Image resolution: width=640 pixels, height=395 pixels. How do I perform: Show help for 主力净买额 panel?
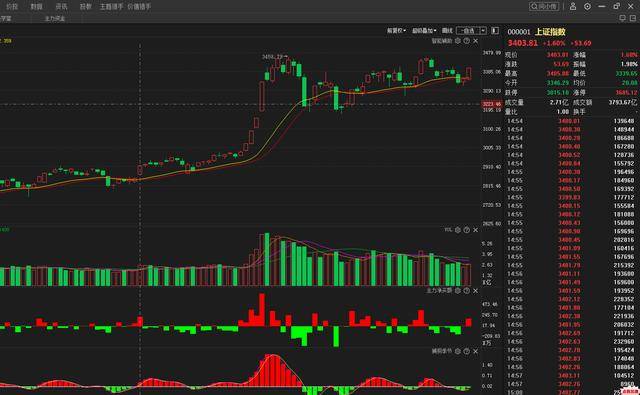click(467, 291)
